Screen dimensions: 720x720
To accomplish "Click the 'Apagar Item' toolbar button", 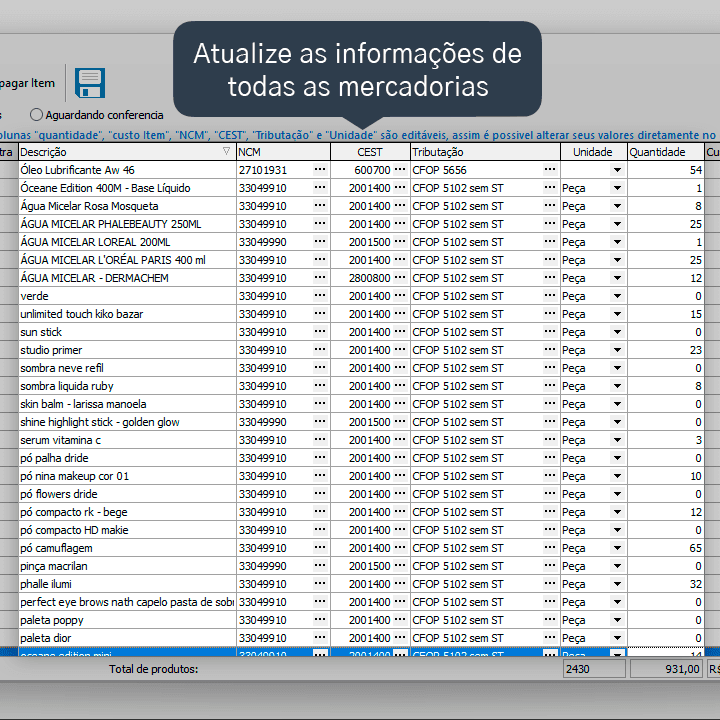I will (x=27, y=83).
